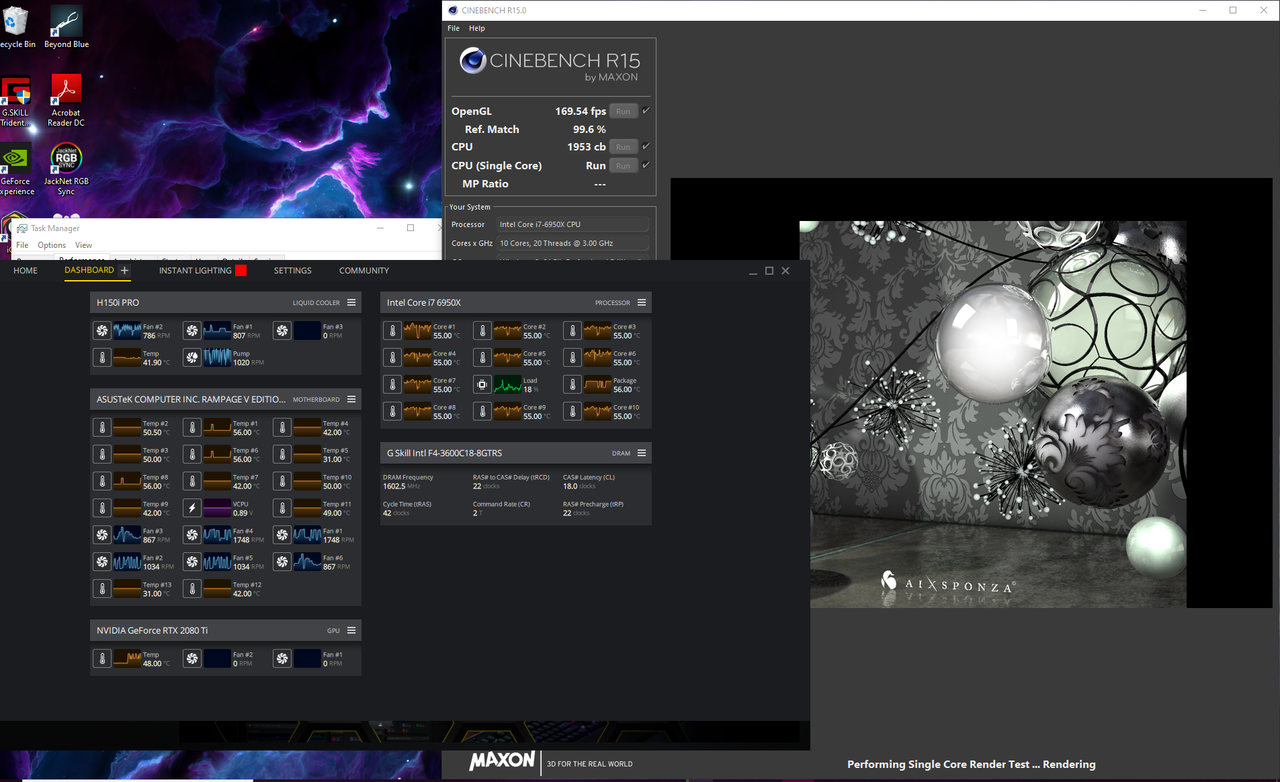Screen dimensions: 1280x782
Task: Open the File menu in Cinebench
Action: (453, 28)
